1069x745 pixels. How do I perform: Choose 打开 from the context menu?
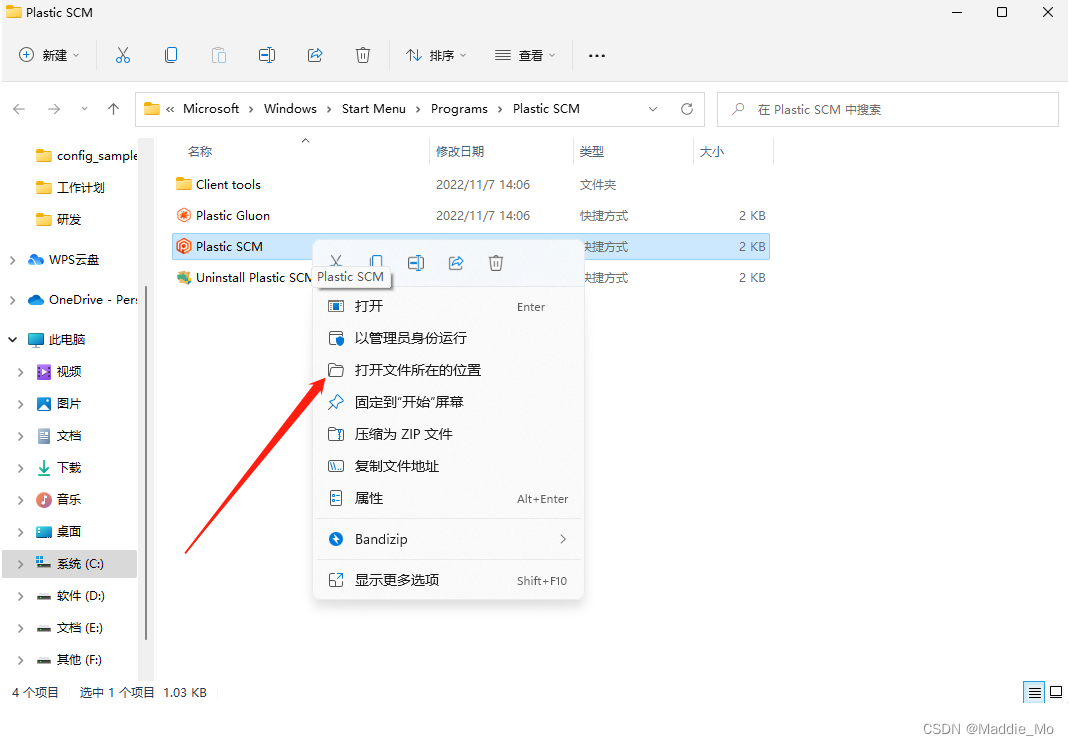(x=449, y=307)
